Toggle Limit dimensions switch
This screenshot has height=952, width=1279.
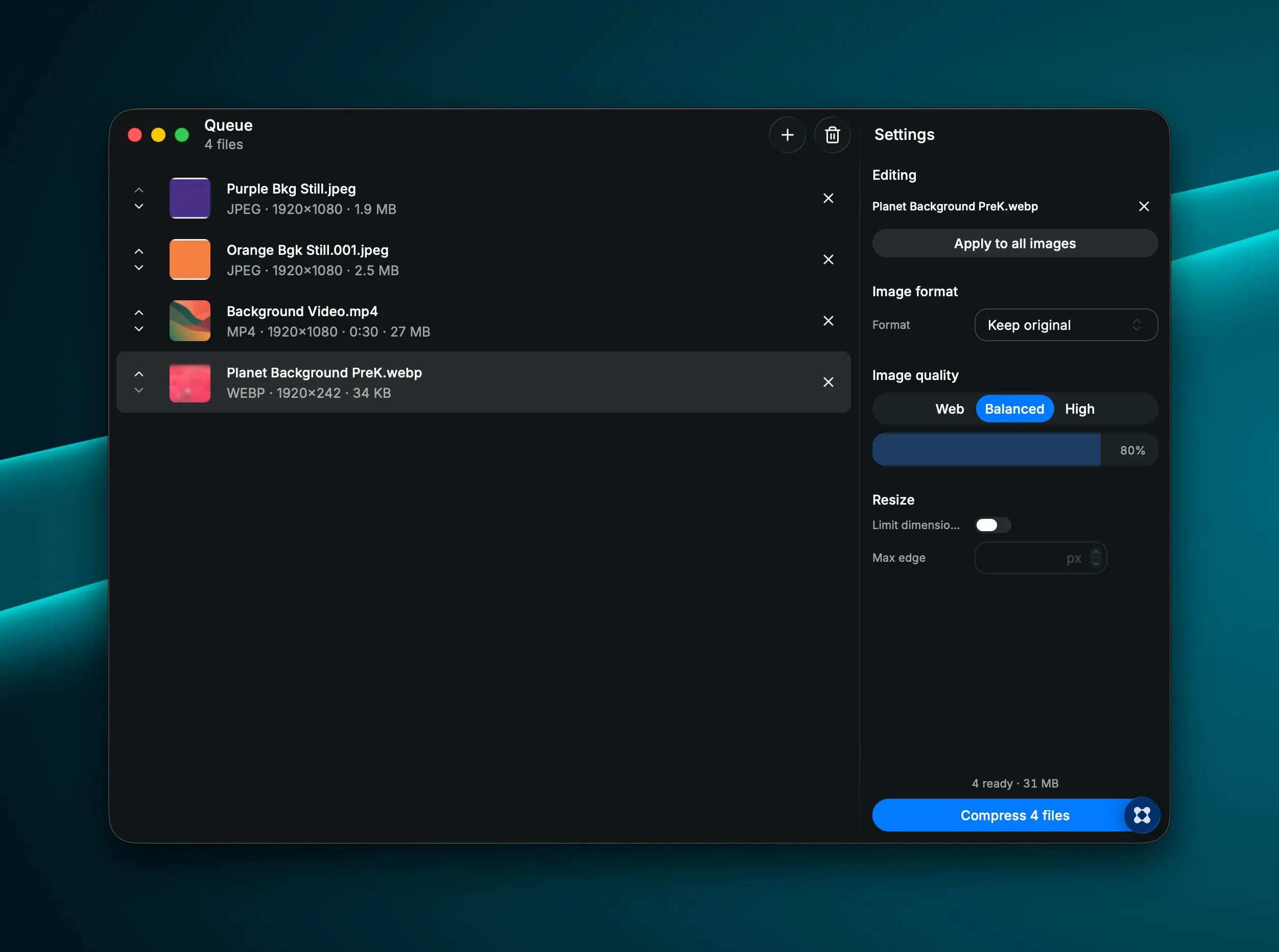click(992, 525)
